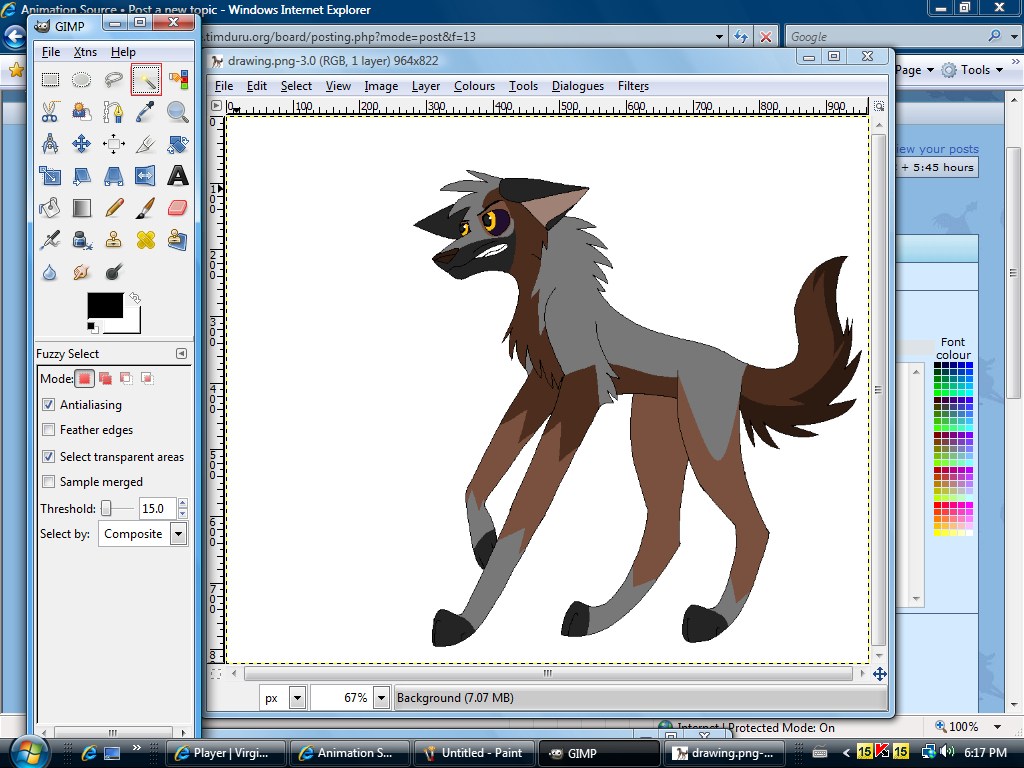
Task: Click the Threshold value input field
Action: (x=157, y=509)
